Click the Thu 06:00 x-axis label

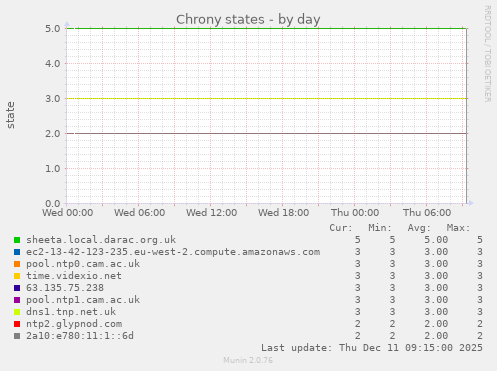pos(427,213)
